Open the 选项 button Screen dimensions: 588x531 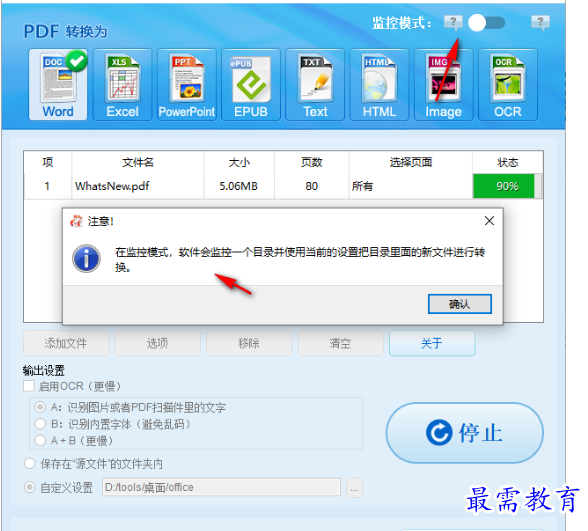(158, 343)
